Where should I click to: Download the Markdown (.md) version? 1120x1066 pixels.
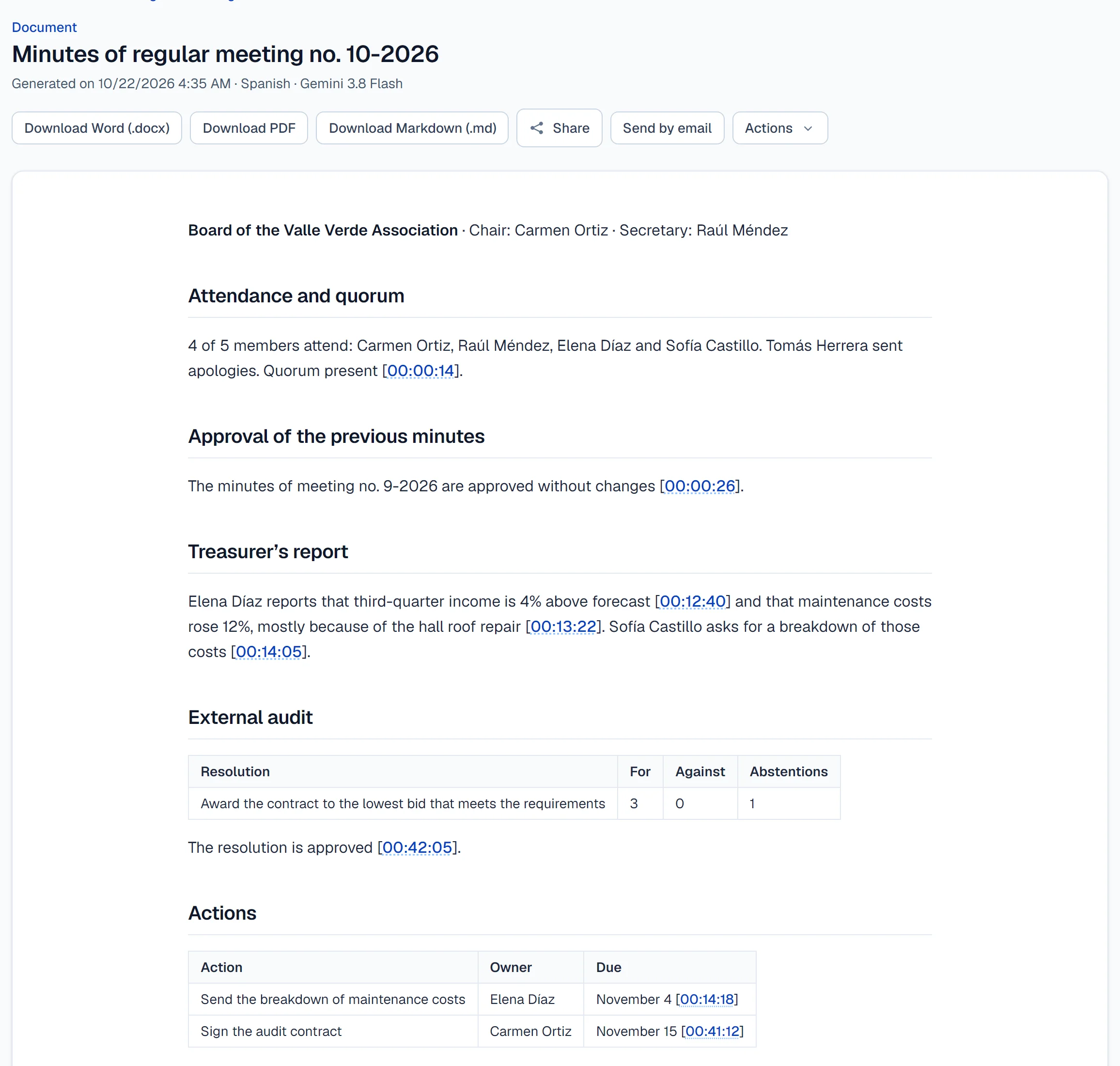pyautogui.click(x=412, y=128)
